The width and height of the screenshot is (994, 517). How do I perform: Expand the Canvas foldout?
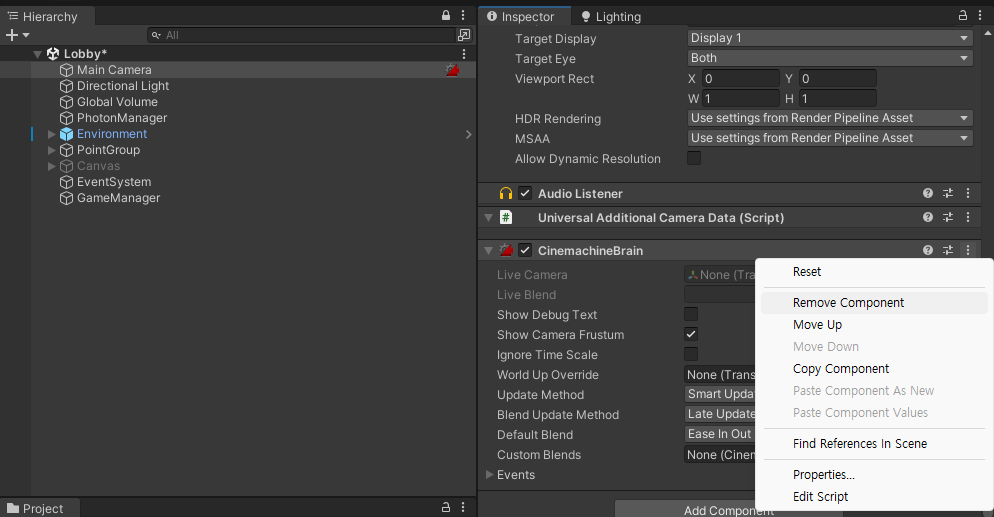(51, 166)
